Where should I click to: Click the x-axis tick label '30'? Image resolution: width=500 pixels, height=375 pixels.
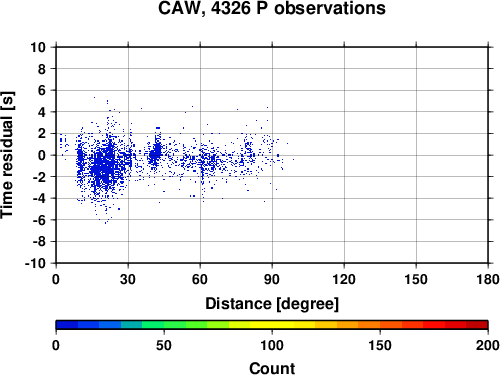[128, 279]
